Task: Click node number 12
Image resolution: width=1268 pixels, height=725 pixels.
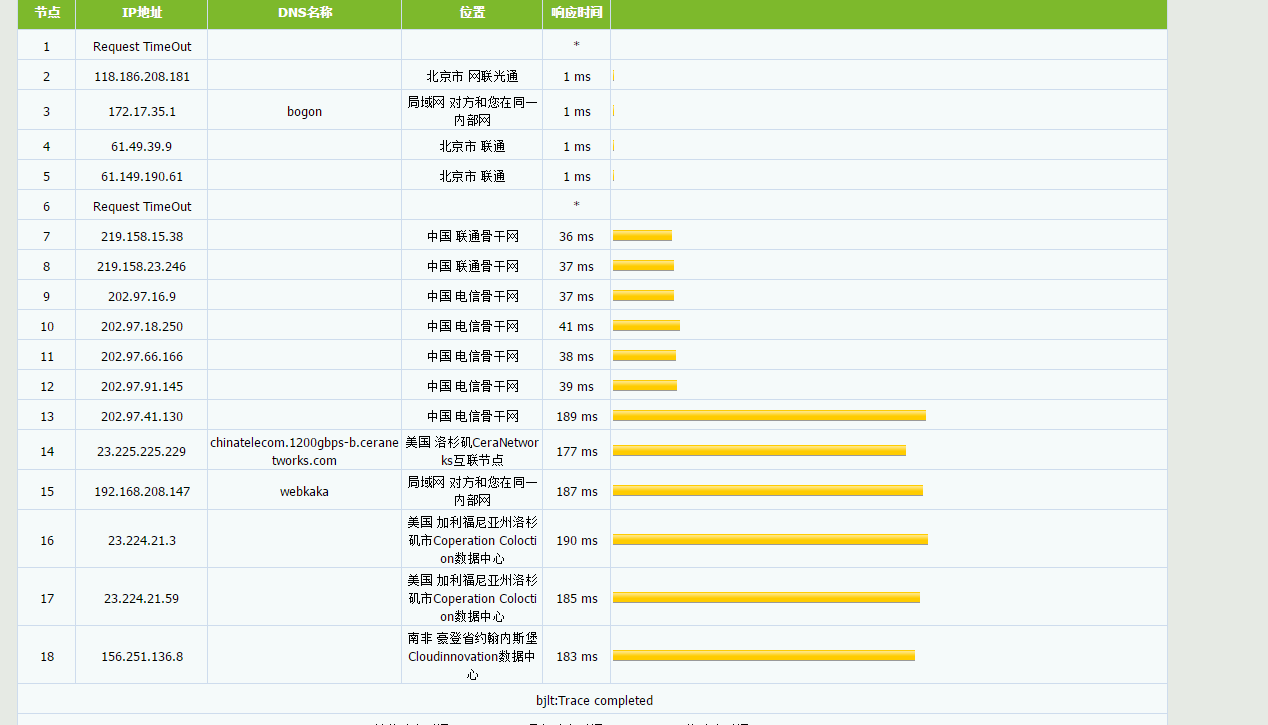Action: pos(47,387)
